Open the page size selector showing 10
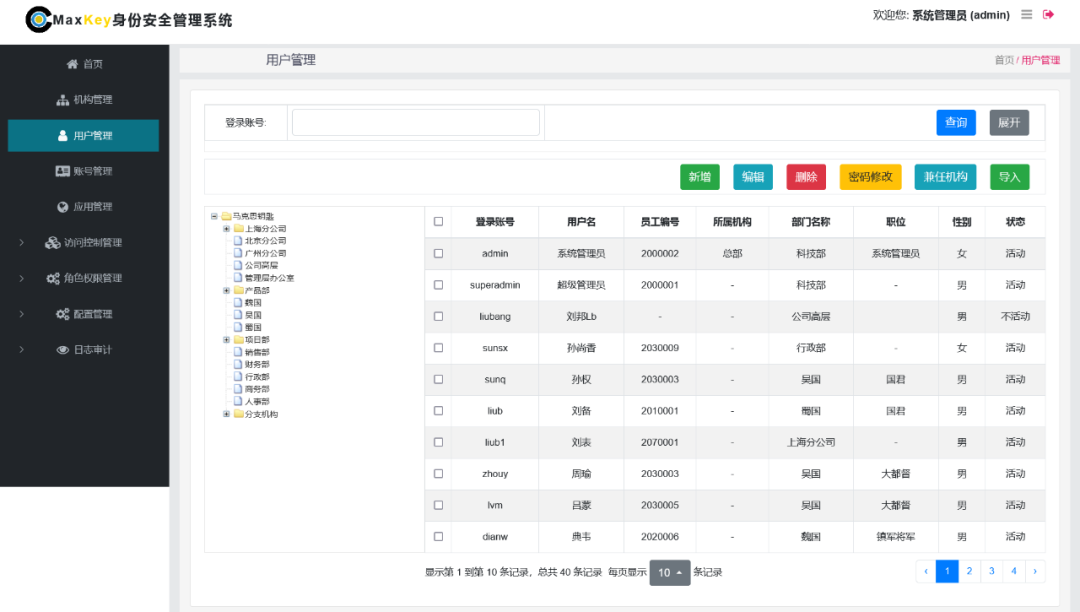1080x612 pixels. point(668,571)
